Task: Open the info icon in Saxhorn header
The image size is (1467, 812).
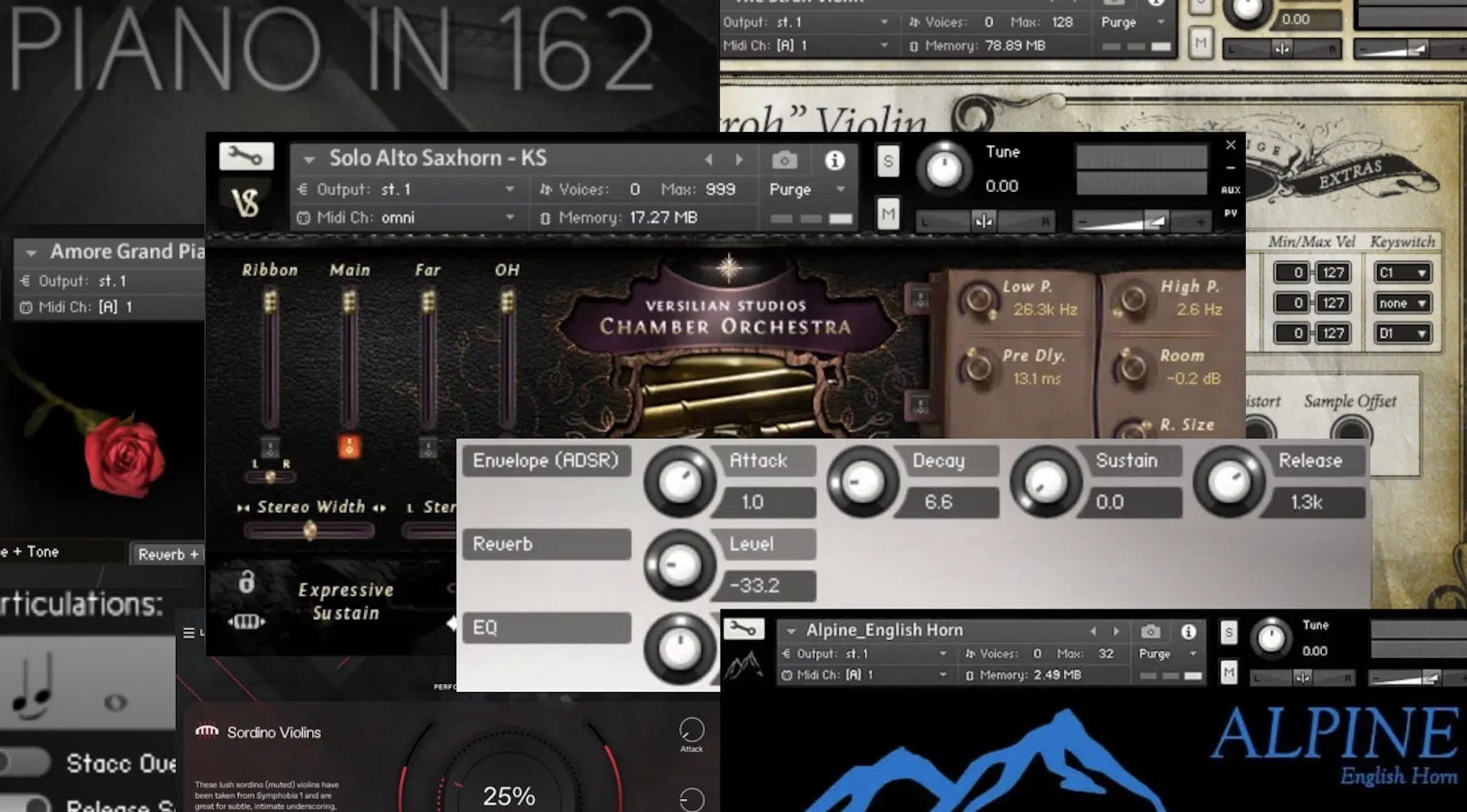Action: coord(834,160)
